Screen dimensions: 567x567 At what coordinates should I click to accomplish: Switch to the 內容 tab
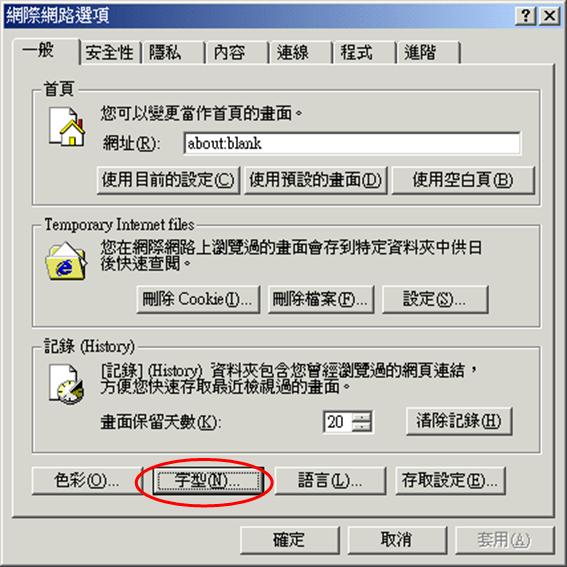[237, 53]
